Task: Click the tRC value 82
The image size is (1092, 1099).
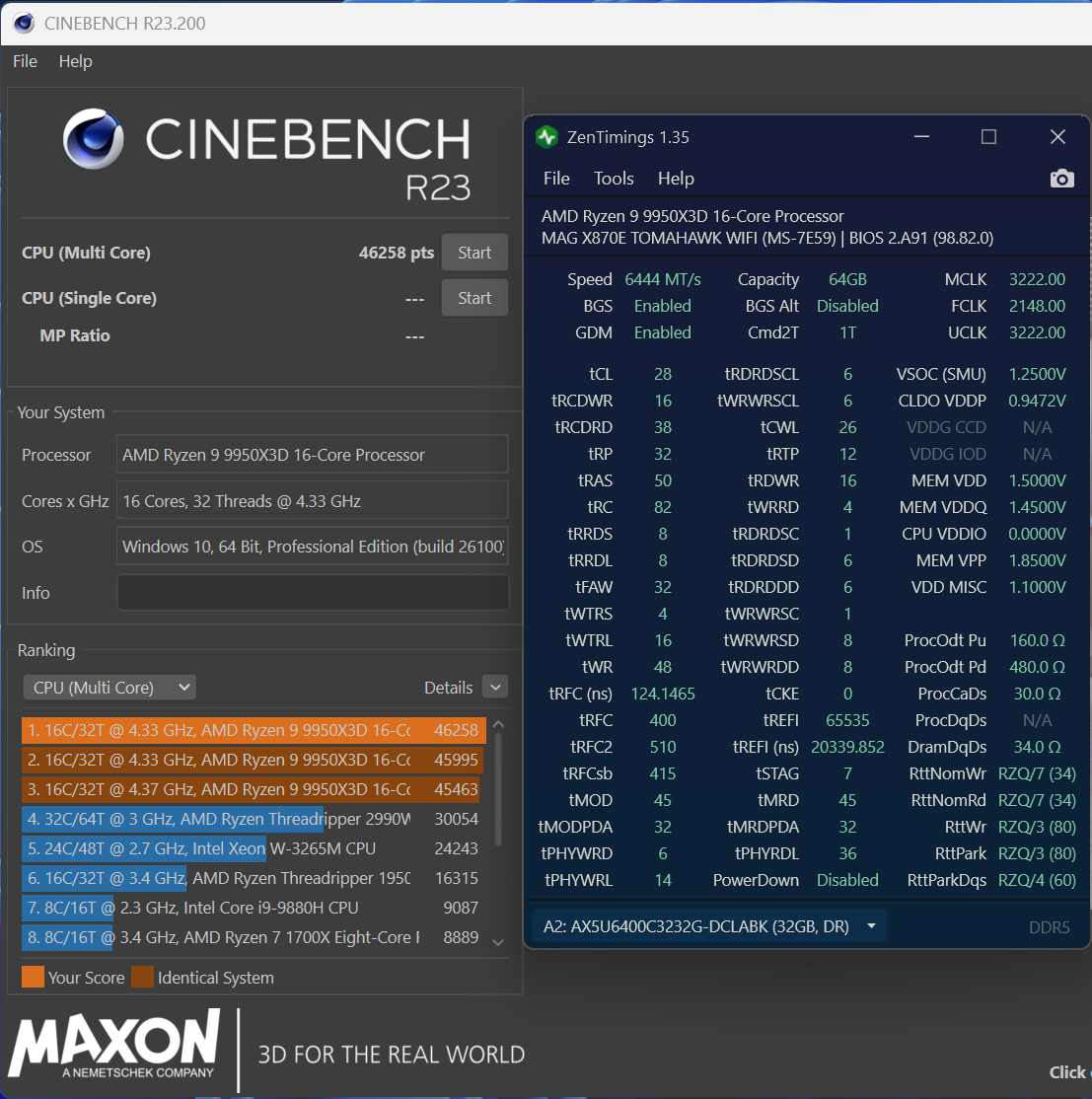Action: pyautogui.click(x=662, y=507)
